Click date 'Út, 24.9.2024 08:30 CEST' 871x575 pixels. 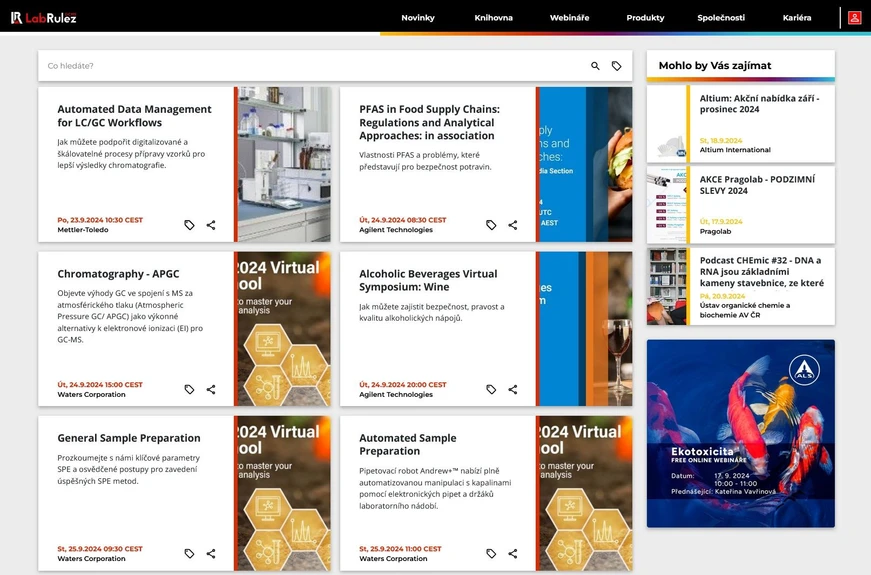tap(402, 220)
